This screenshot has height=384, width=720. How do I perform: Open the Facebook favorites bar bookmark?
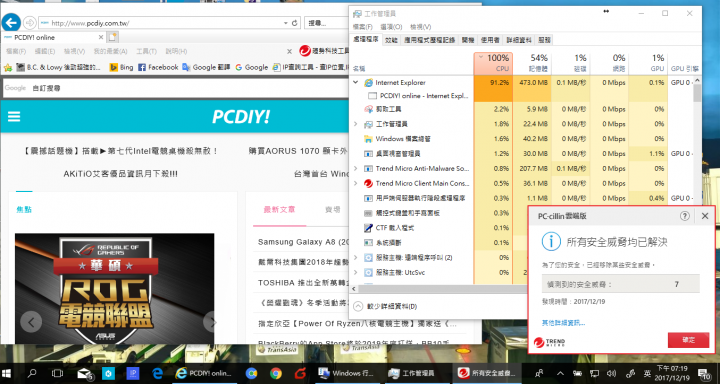(158, 67)
